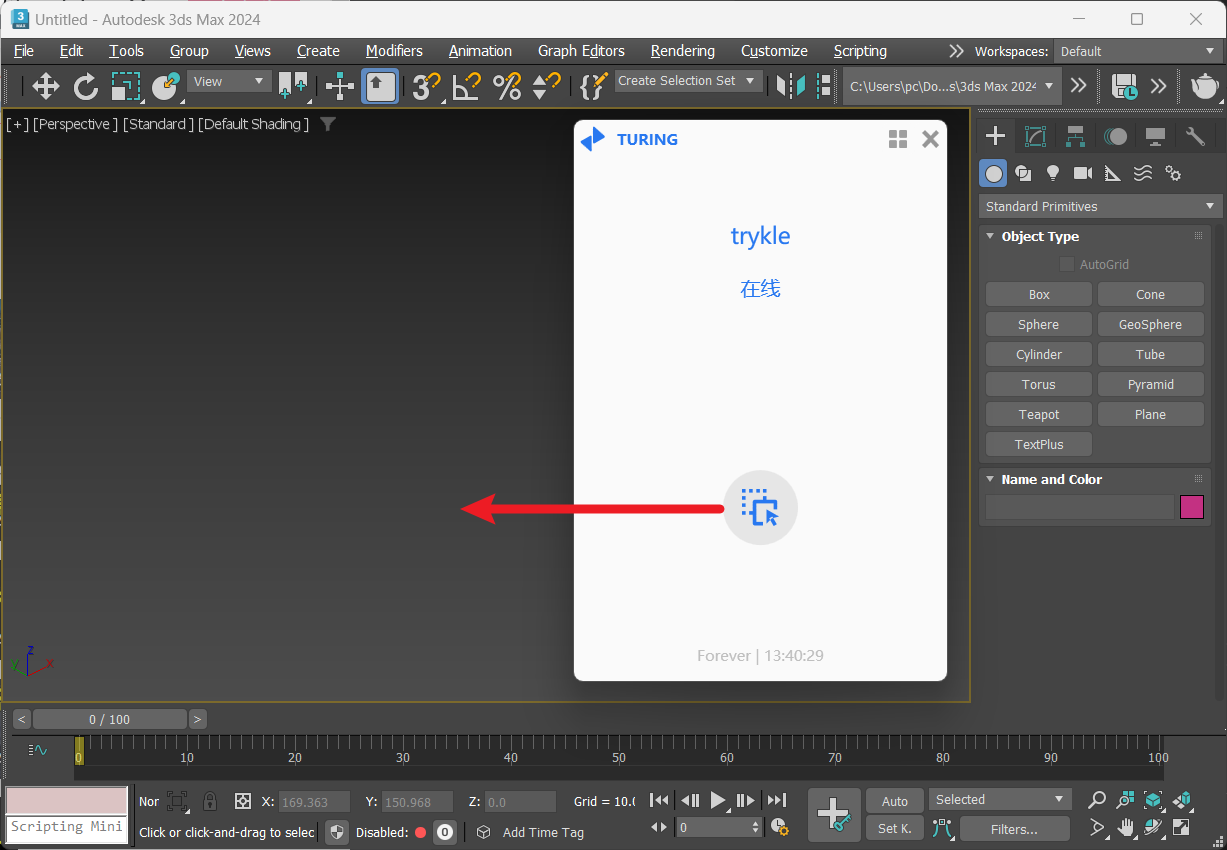Open the Standard Primitives dropdown

[x=1100, y=206]
